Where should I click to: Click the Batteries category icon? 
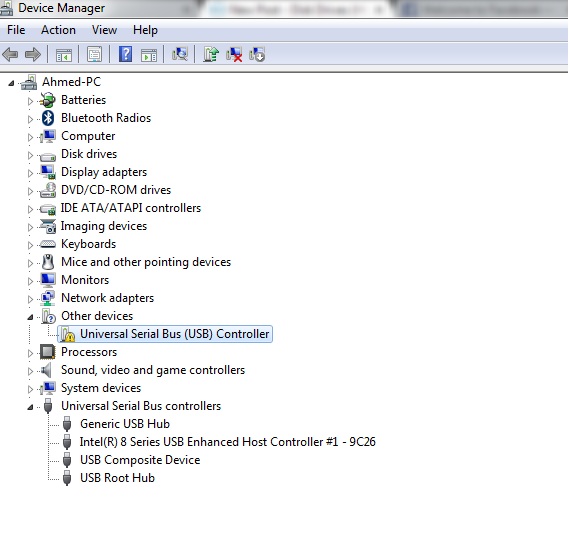pos(48,100)
